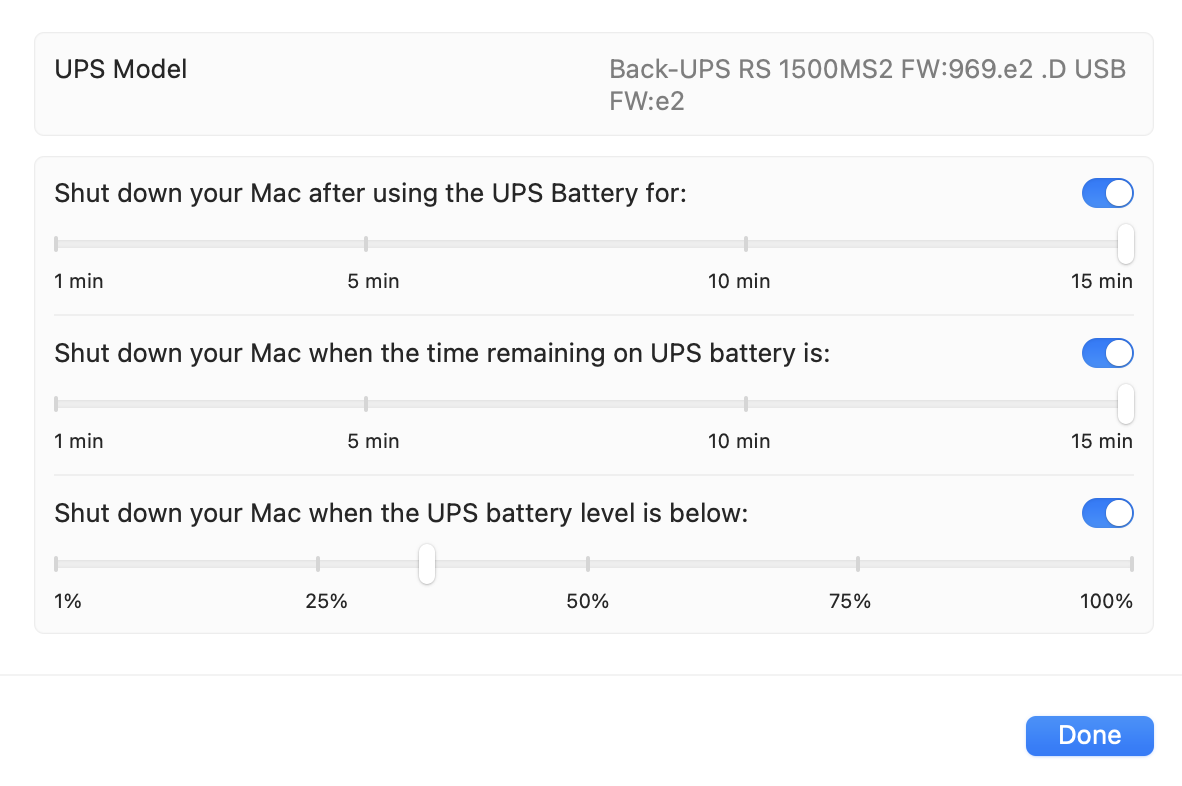Set battery usage time slider to 5 min tick
1182x786 pixels.
point(366,243)
